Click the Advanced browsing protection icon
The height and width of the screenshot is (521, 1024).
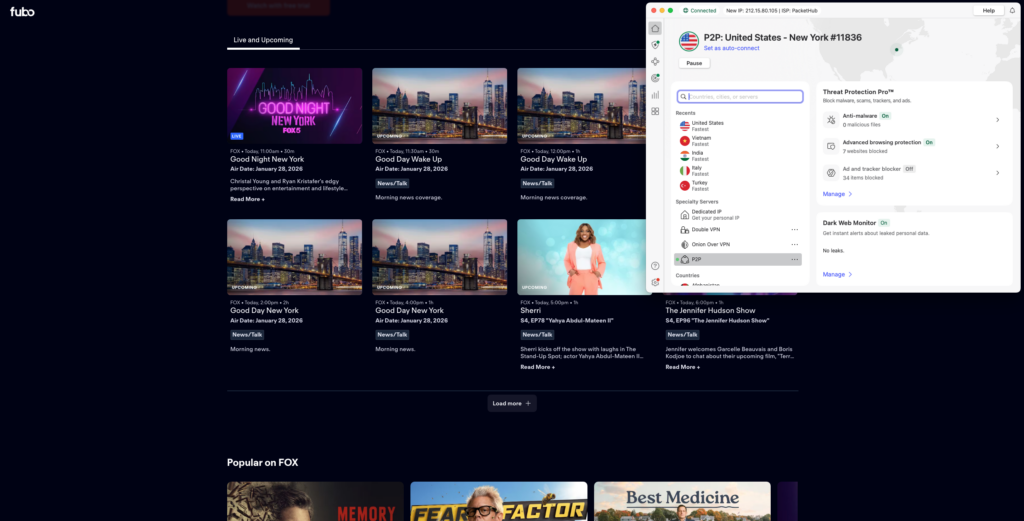click(831, 146)
